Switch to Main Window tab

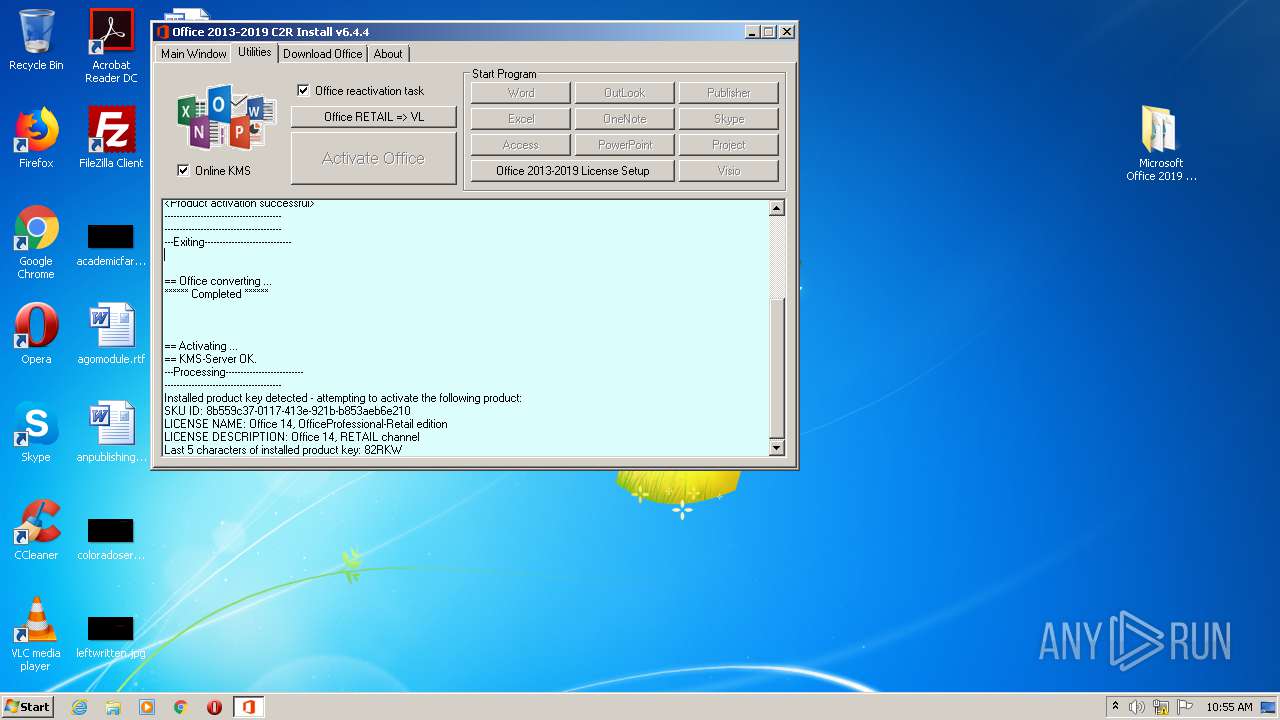pyautogui.click(x=194, y=54)
